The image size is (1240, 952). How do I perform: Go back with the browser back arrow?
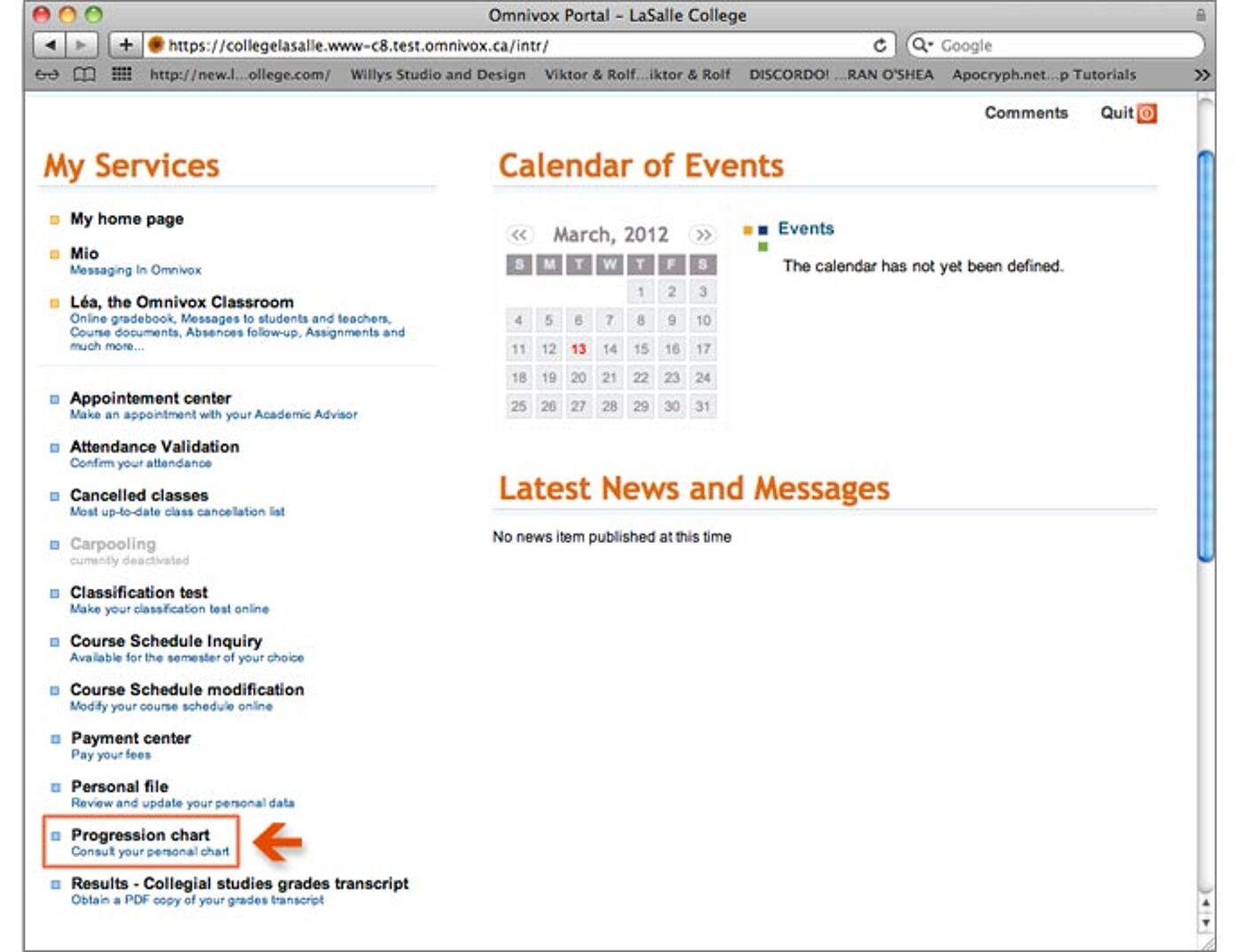tap(50, 44)
